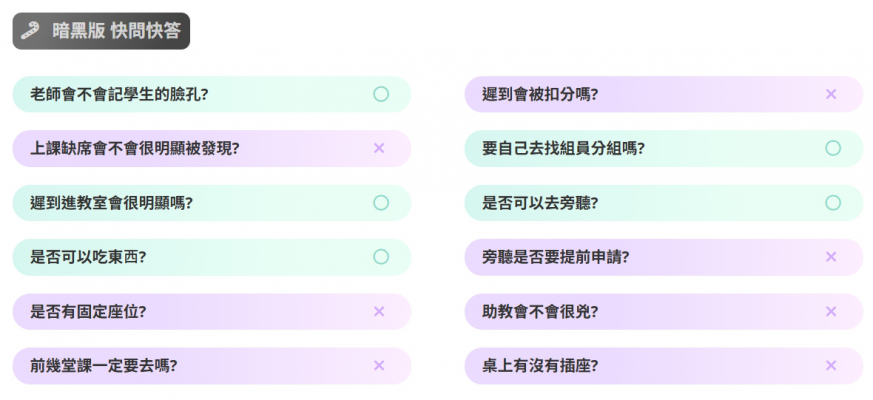Click the X icon beside 遲到會被扣分嗎?
This screenshot has width=873, height=400.
(831, 94)
